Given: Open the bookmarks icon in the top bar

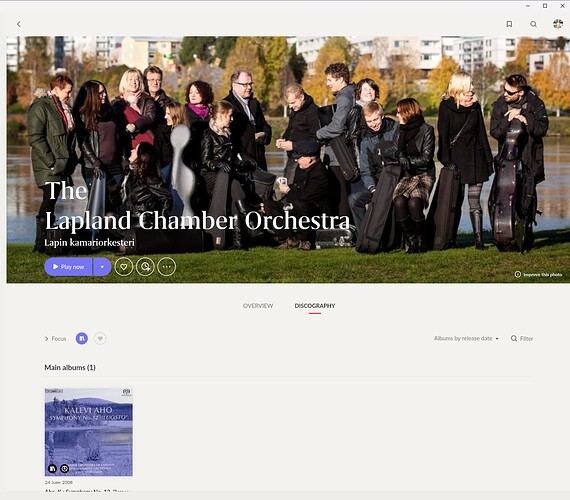Looking at the screenshot, I should 509,24.
